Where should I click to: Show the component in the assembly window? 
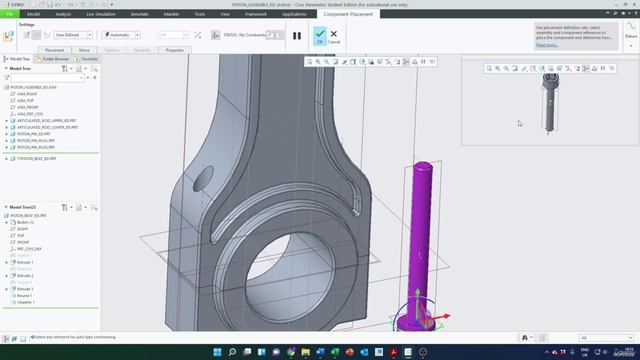280,35
